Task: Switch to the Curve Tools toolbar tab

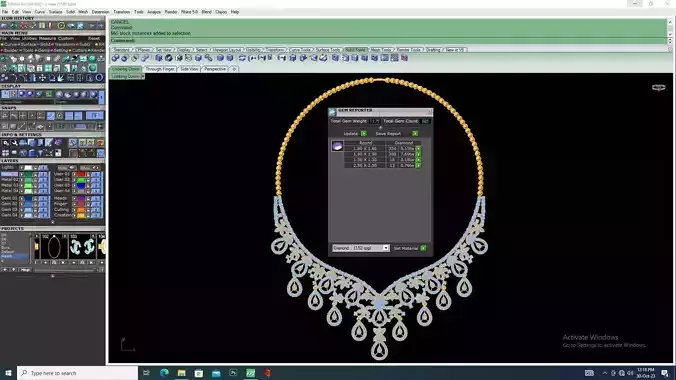Action: click(300, 50)
